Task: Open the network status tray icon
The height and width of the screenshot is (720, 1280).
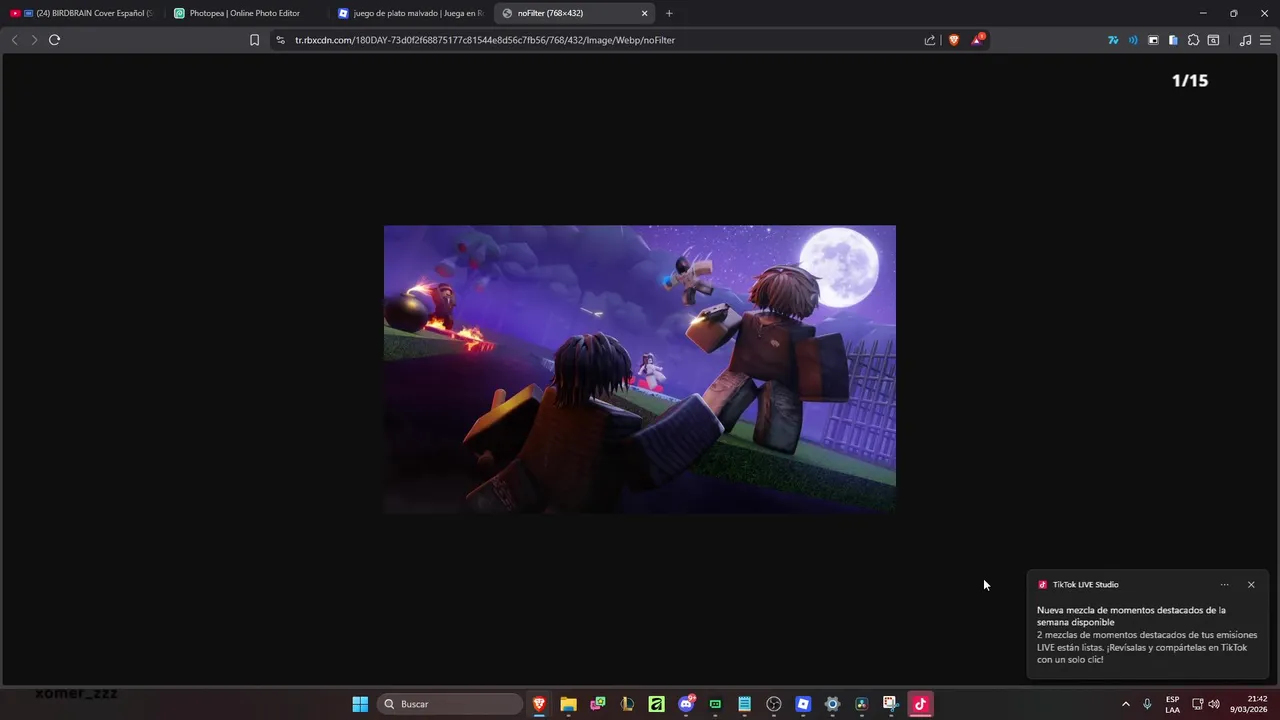Action: click(x=1198, y=704)
